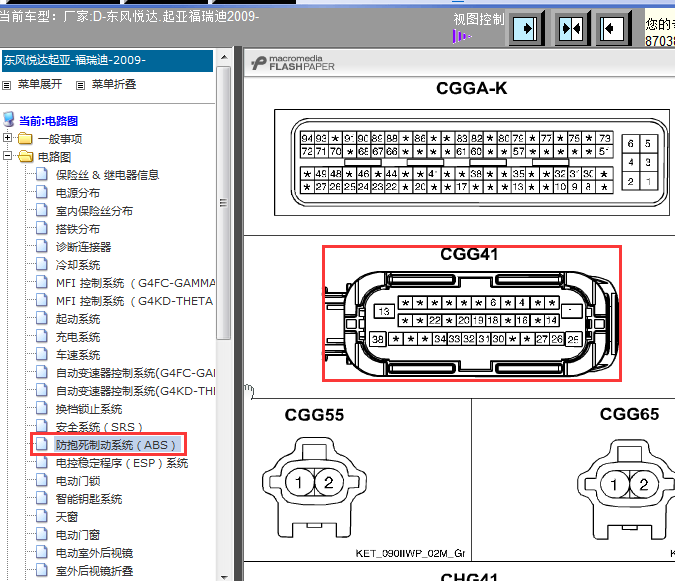Screen dimensions: 675x581
Task: Click page icon beside 电源分布
Action: pos(42,192)
